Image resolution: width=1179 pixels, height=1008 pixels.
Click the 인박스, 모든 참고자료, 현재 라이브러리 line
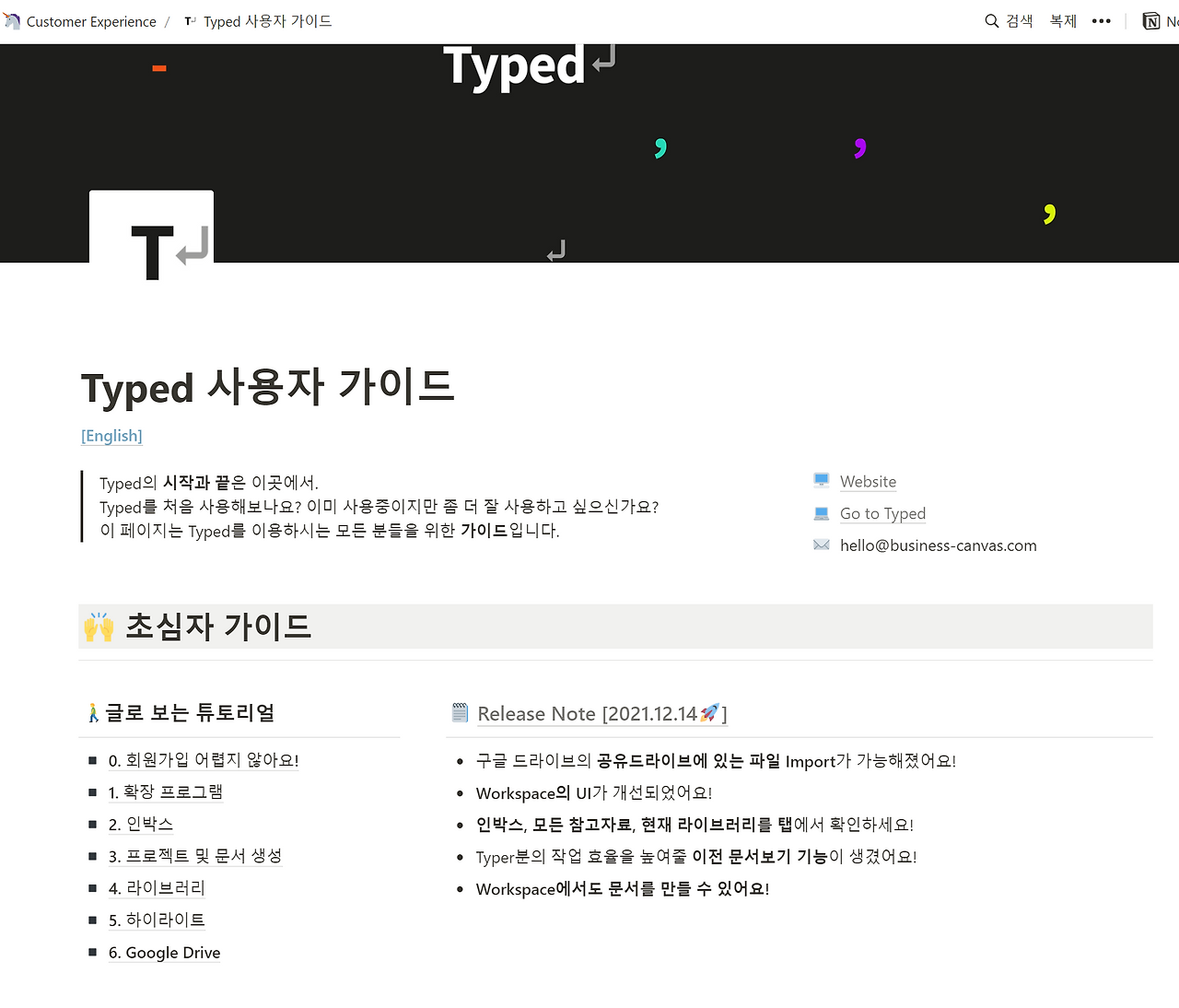[x=695, y=824]
